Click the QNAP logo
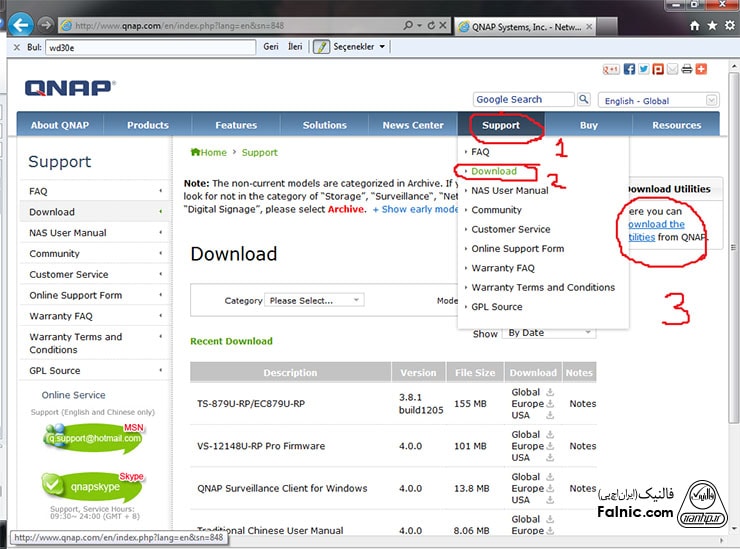This screenshot has height=549, width=740. pos(68,88)
